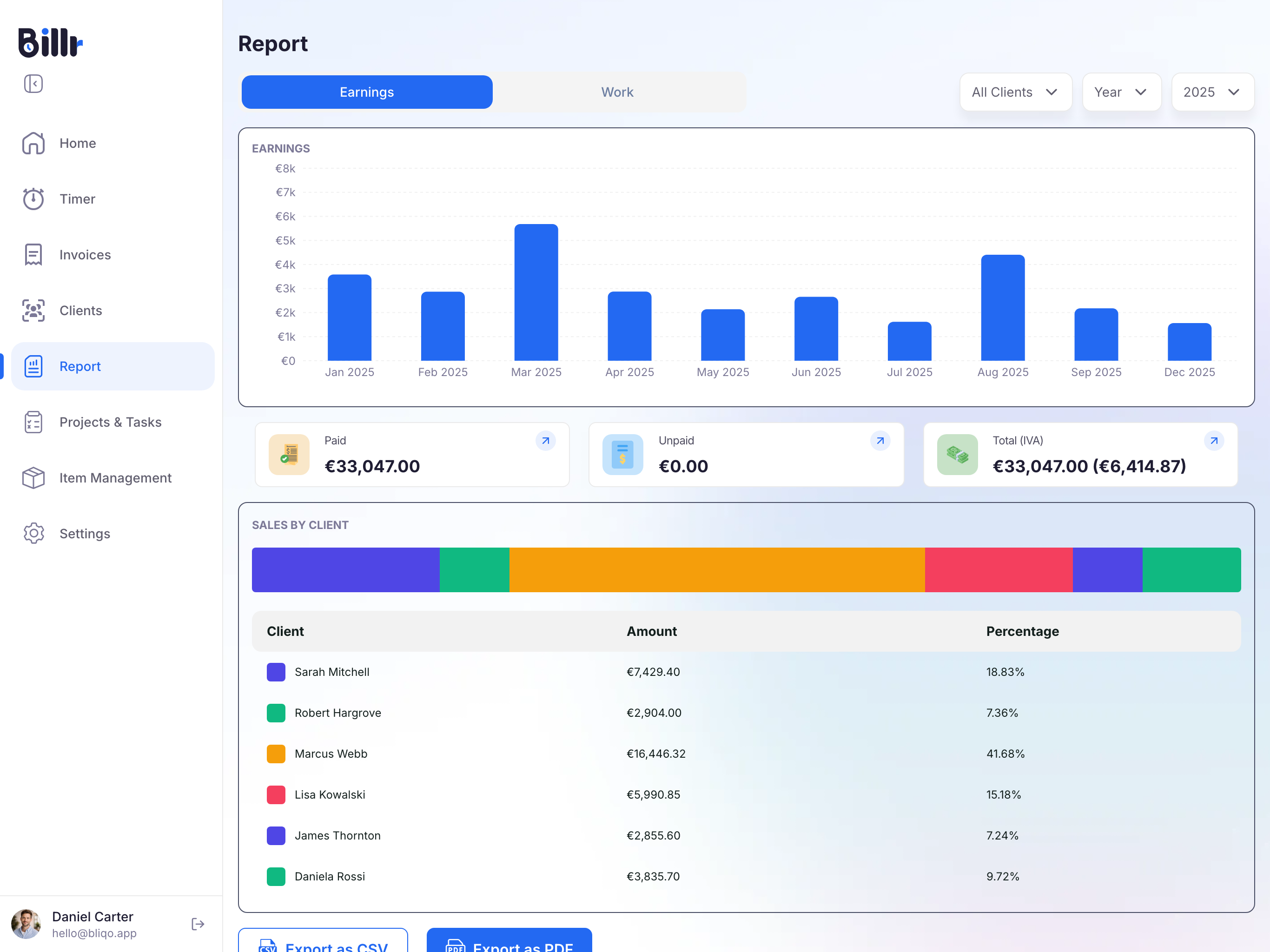The width and height of the screenshot is (1270, 952).
Task: Click Lisa Kowalski red color swatch
Action: click(276, 795)
